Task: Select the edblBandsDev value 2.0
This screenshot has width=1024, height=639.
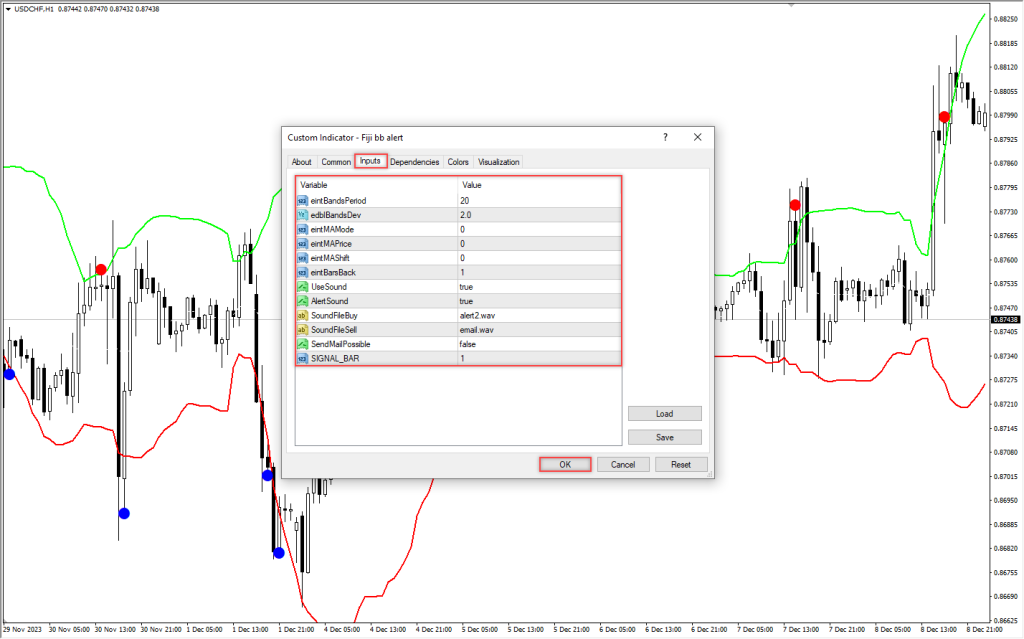Action: tap(539, 215)
